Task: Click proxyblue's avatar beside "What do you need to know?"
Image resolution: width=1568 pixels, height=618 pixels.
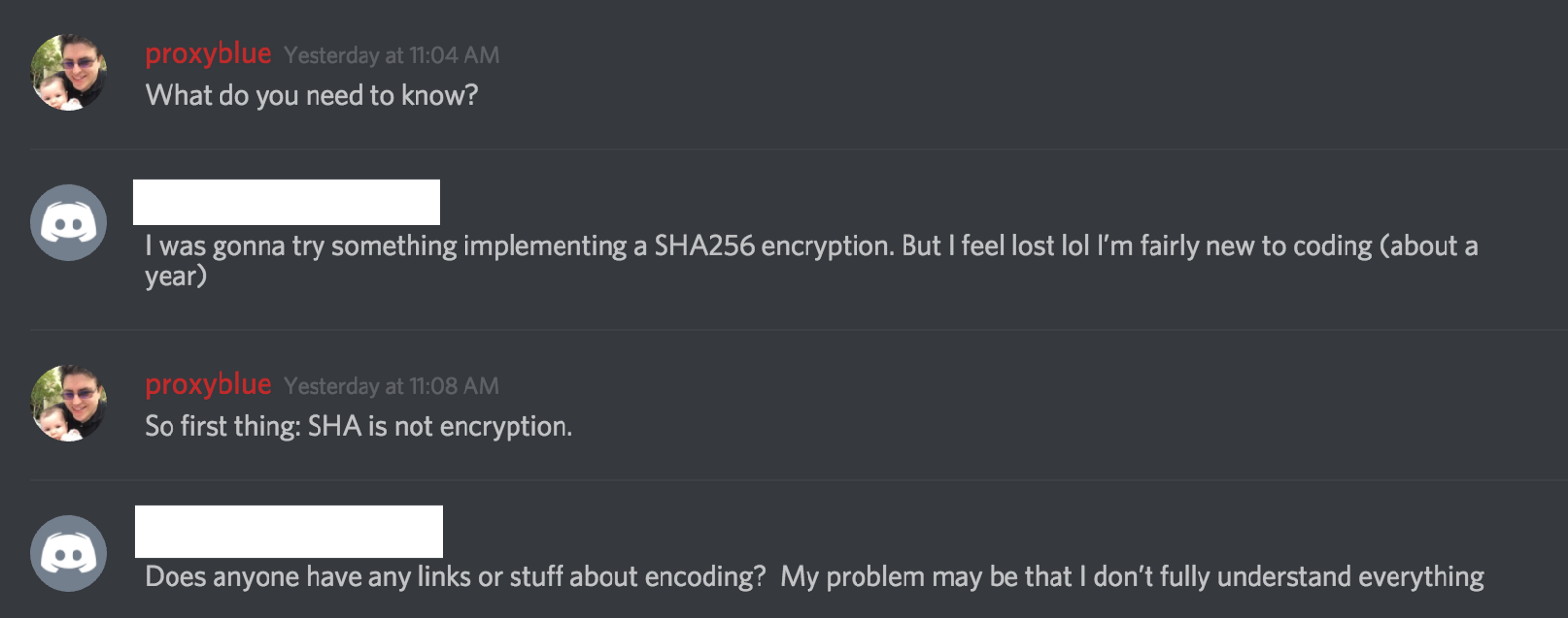Action: coord(69,72)
